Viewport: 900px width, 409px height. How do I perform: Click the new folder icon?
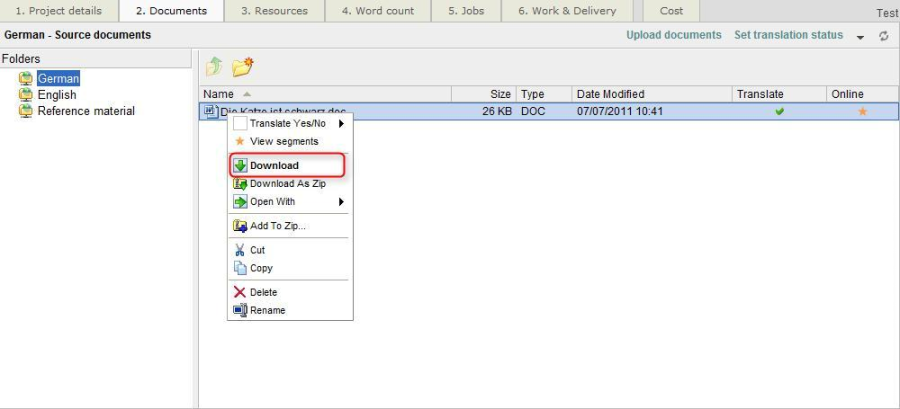click(242, 67)
